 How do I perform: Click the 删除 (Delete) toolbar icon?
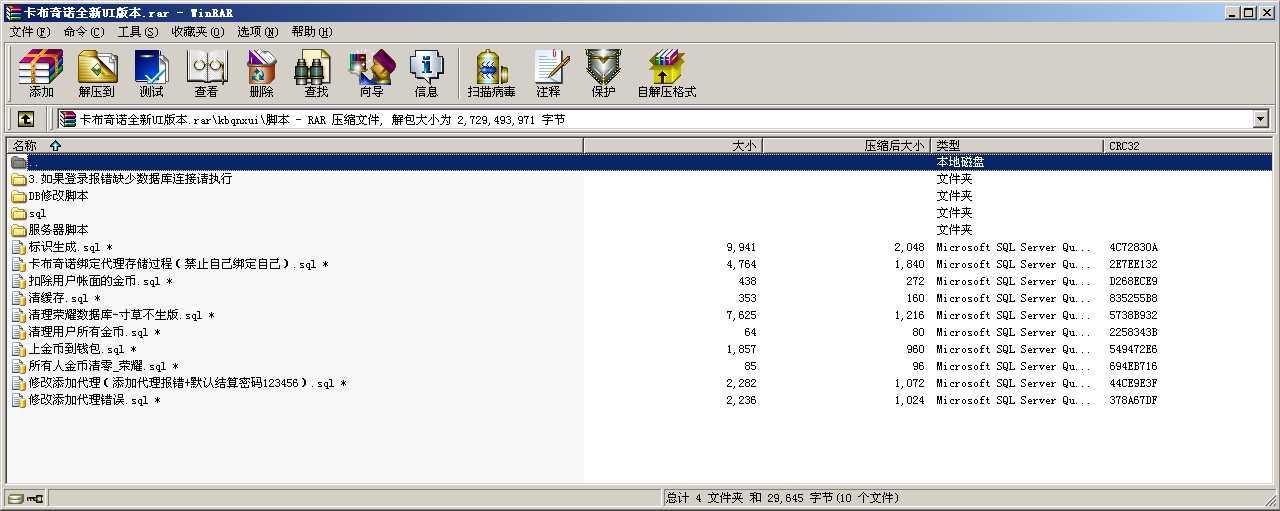261,73
